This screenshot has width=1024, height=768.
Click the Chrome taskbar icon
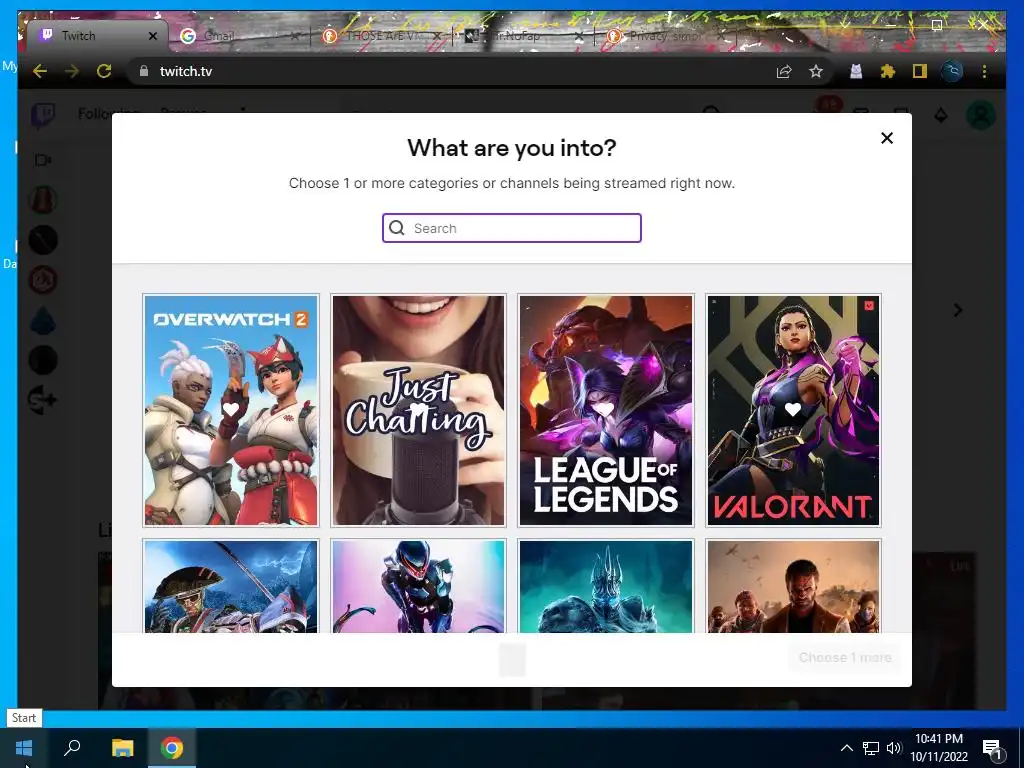pos(172,748)
